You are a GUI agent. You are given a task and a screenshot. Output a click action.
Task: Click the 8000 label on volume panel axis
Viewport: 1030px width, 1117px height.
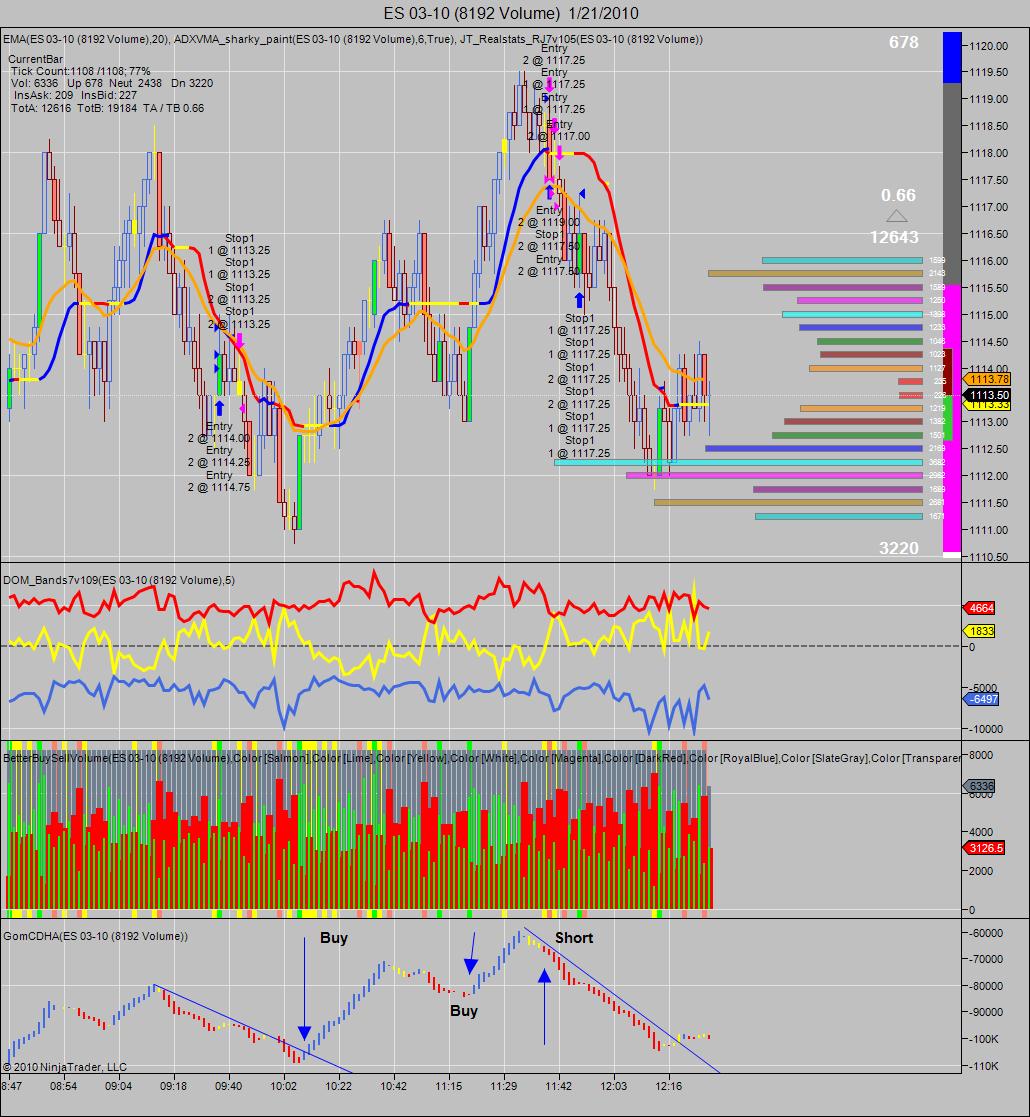pyautogui.click(x=981, y=755)
